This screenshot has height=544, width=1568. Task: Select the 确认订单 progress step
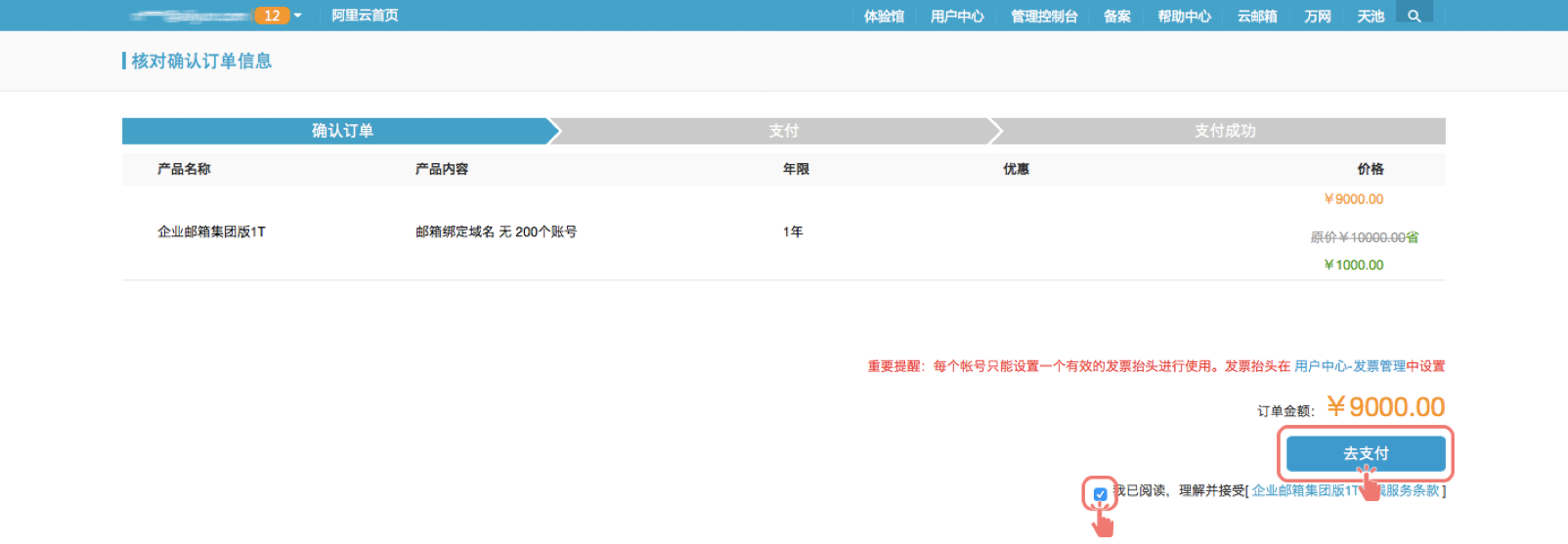pyautogui.click(x=342, y=131)
